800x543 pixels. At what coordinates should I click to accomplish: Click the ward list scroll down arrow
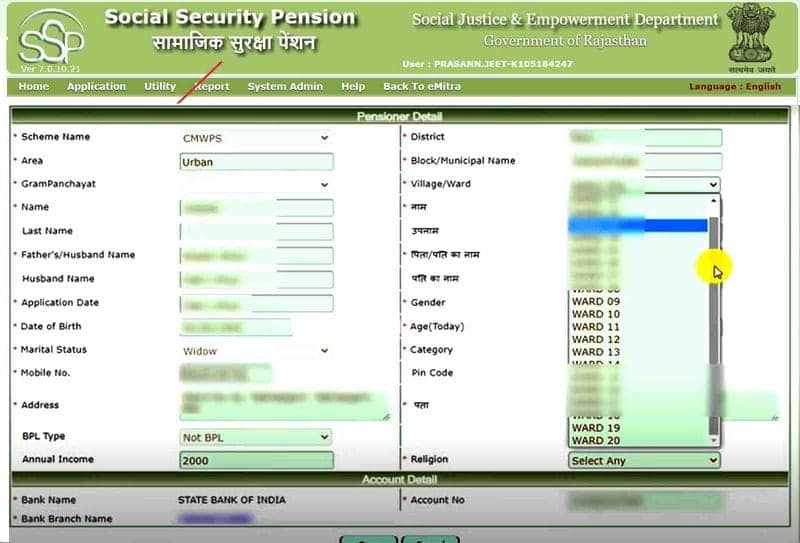tap(714, 440)
